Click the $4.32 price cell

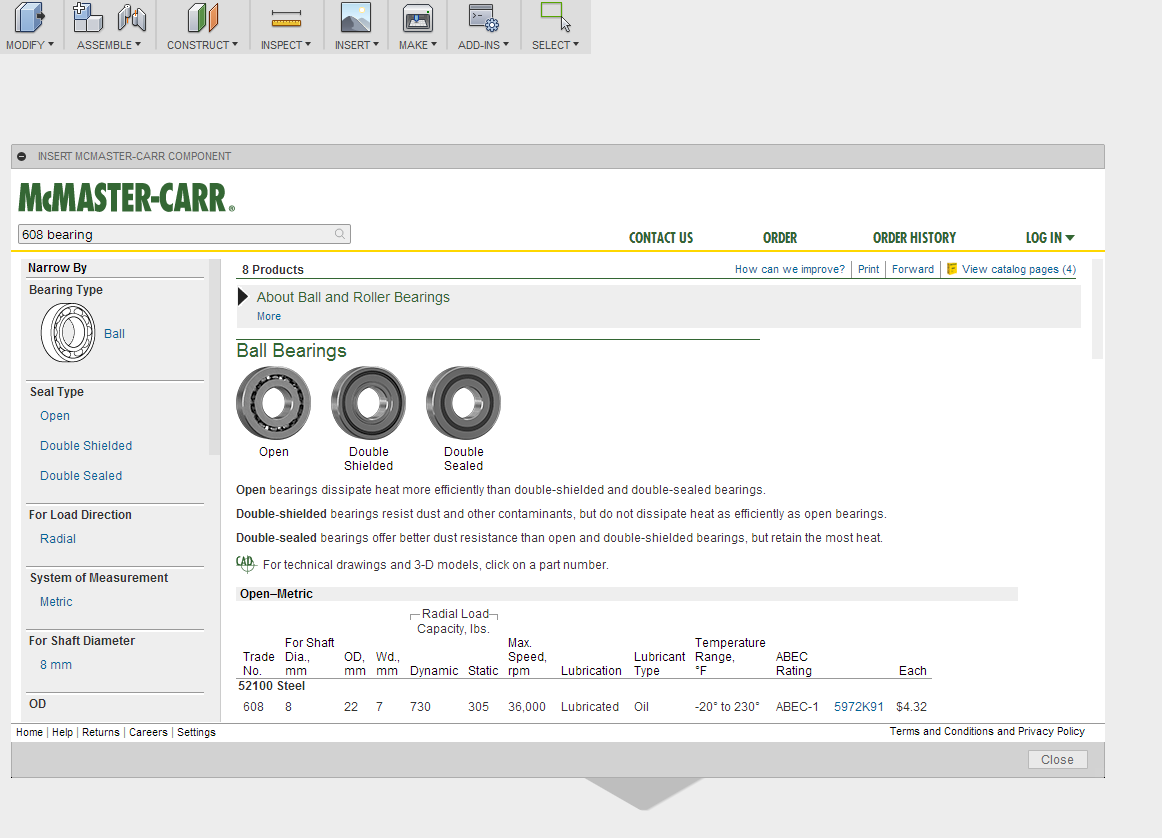(x=911, y=707)
